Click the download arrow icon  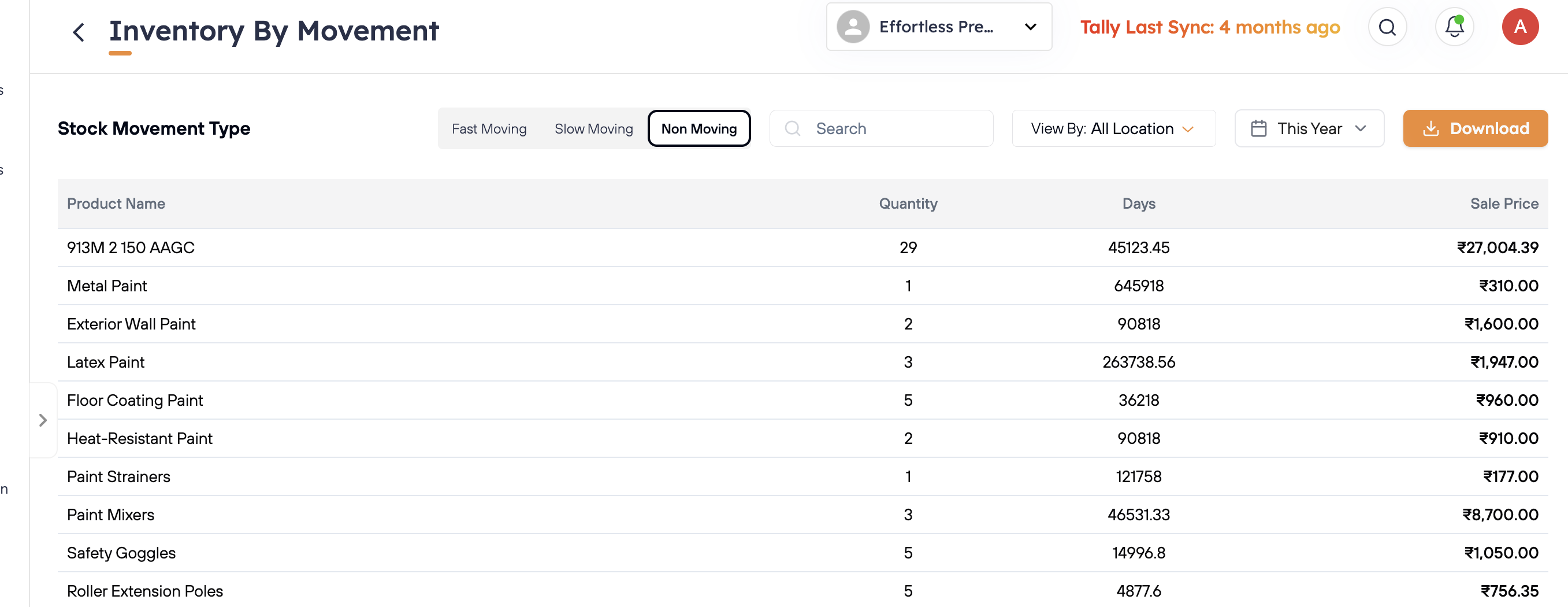pos(1430,129)
